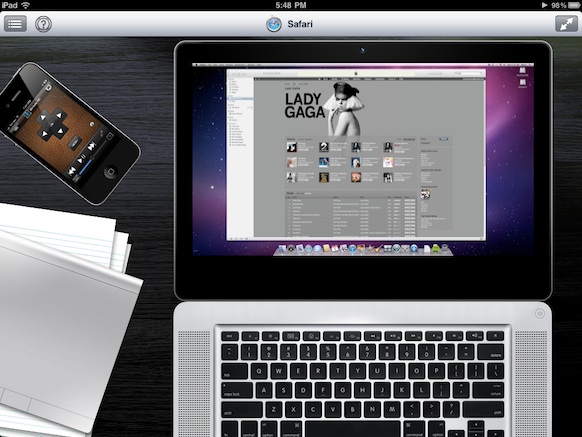582x437 pixels.
Task: Tap the mute speaker key
Action: click(x=434, y=336)
